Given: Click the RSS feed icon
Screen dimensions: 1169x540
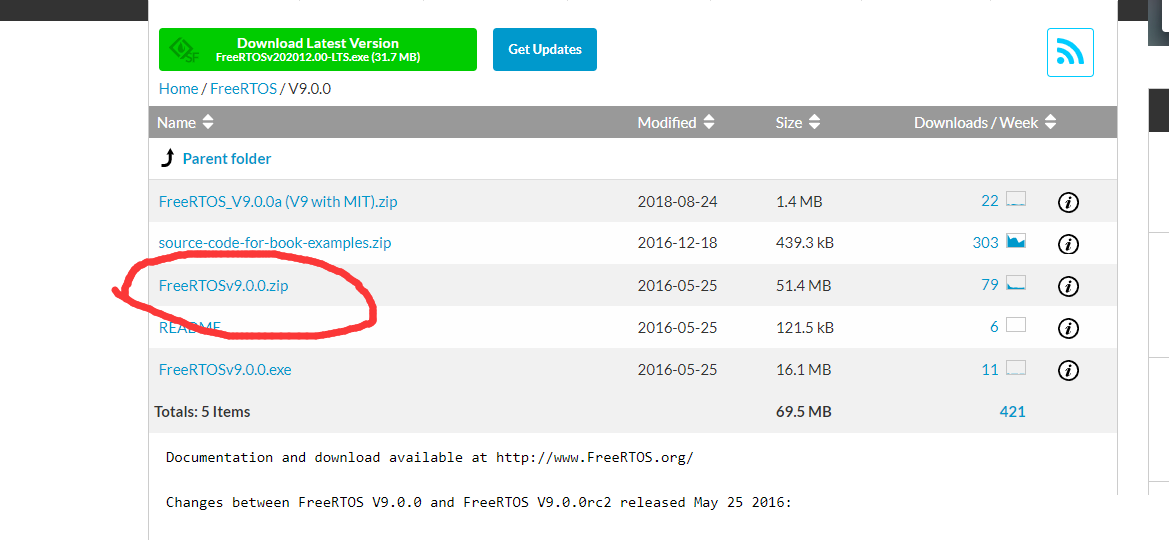Looking at the screenshot, I should click(x=1070, y=53).
